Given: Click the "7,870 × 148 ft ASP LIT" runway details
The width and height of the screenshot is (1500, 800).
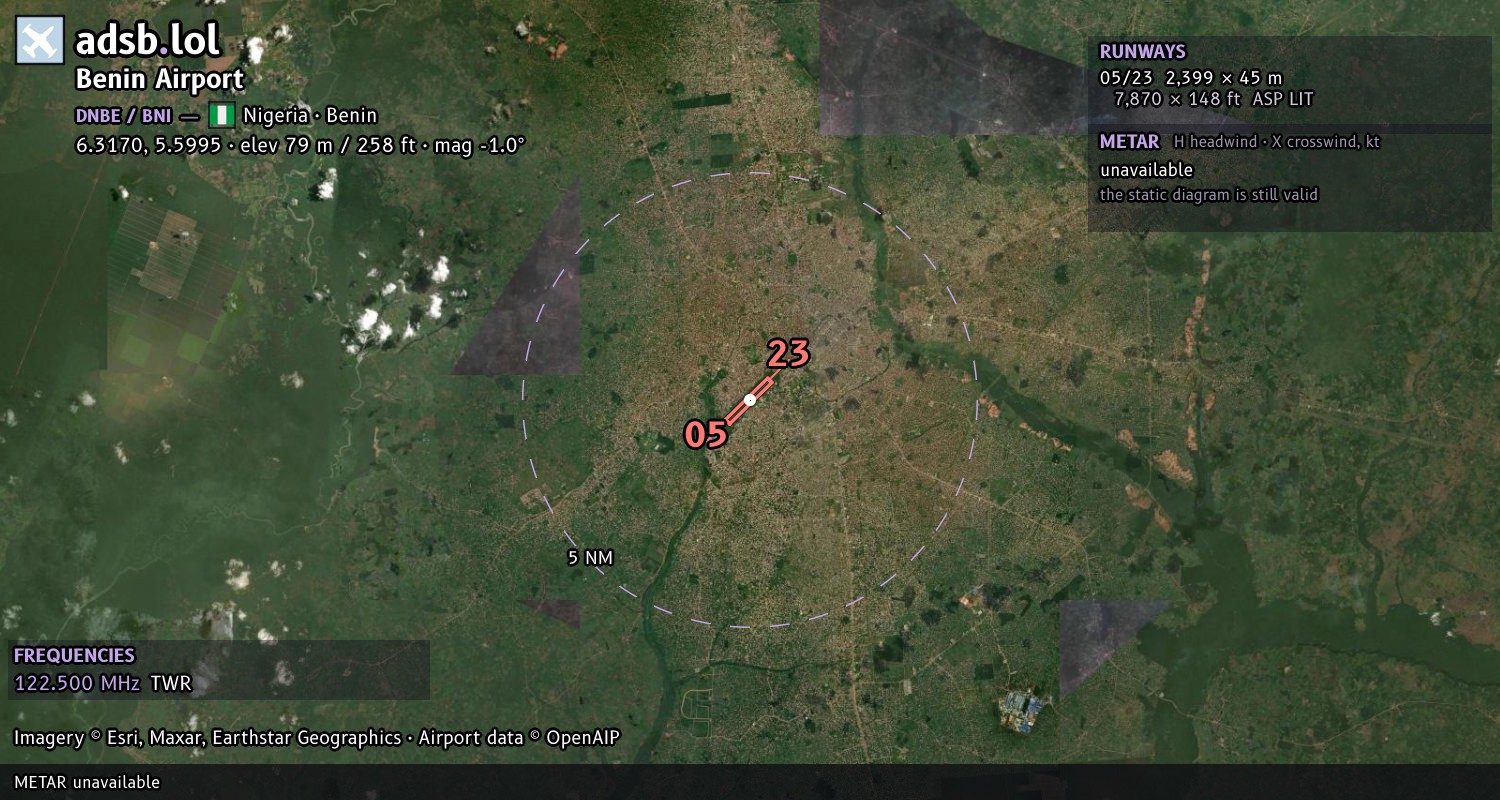Looking at the screenshot, I should tap(1213, 99).
